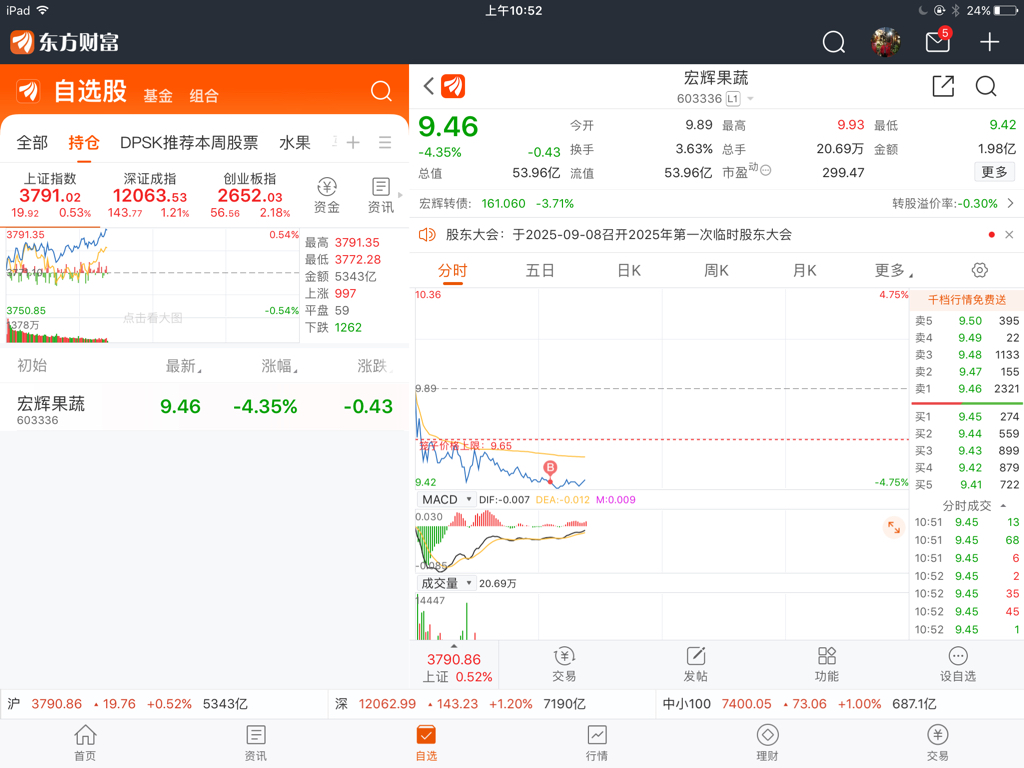Tap the announcement speaker icon
1024x768 pixels.
[427, 234]
